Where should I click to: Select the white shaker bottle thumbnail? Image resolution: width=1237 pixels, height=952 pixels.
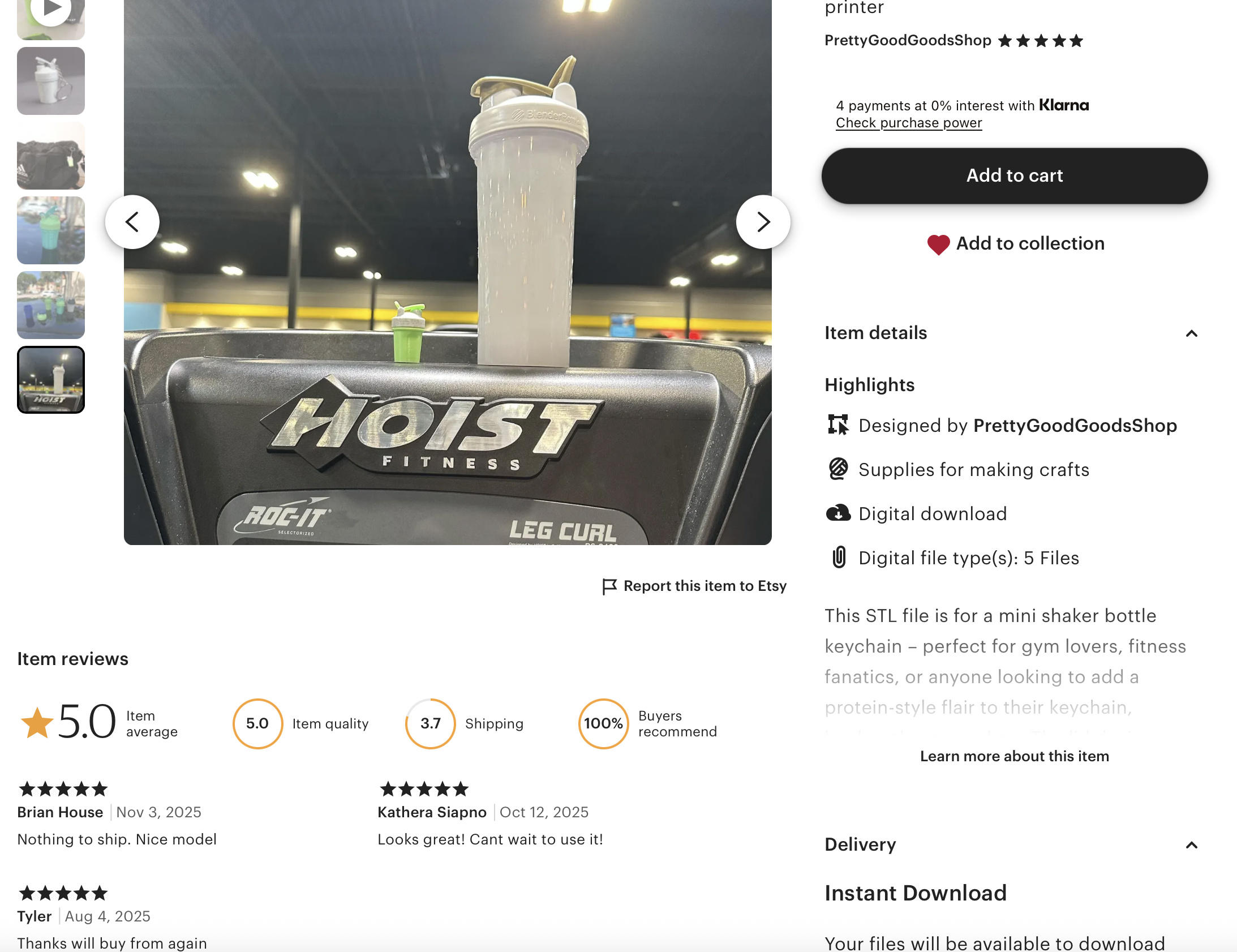[51, 81]
